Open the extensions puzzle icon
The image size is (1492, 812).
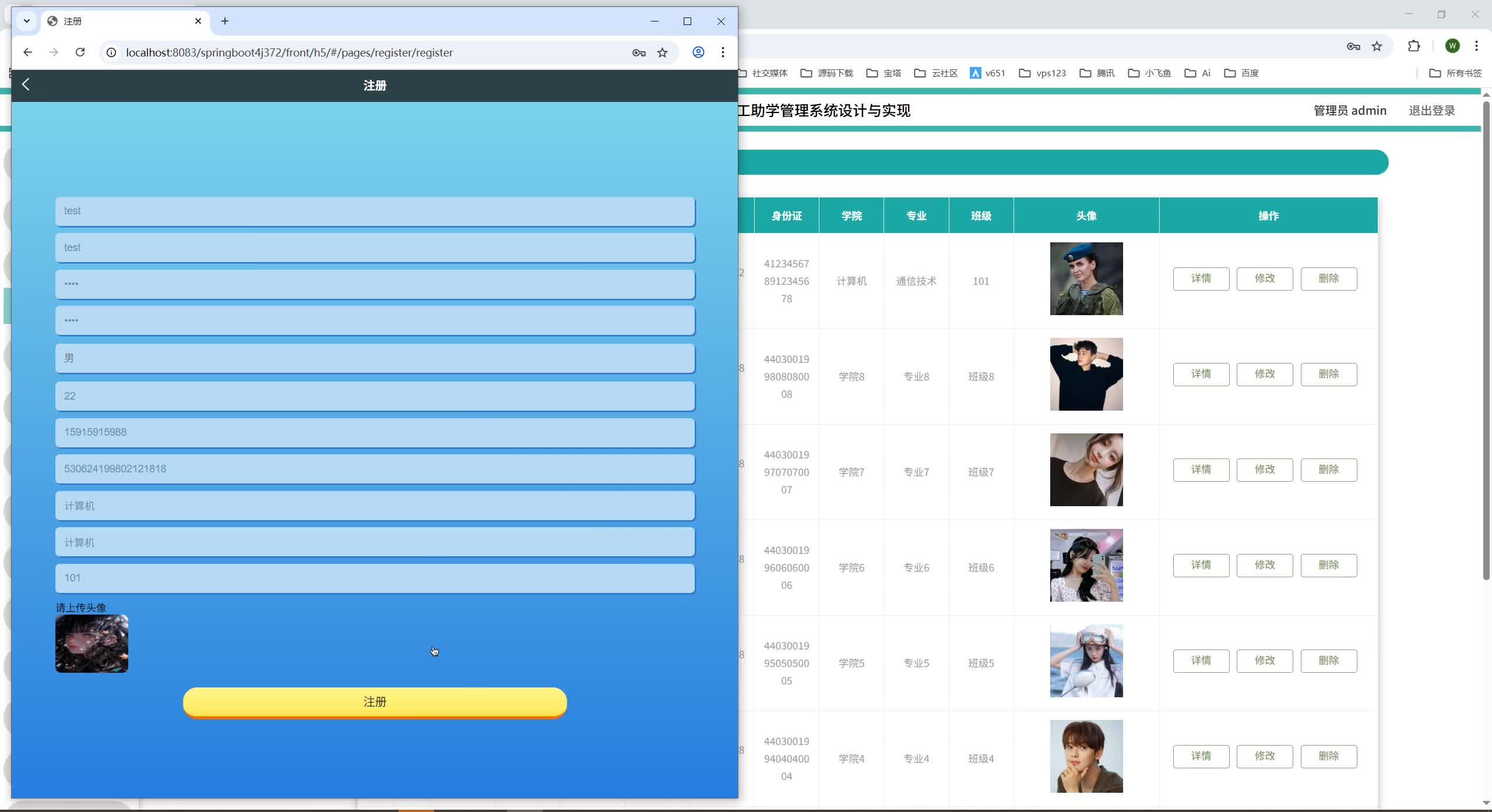tap(1413, 46)
